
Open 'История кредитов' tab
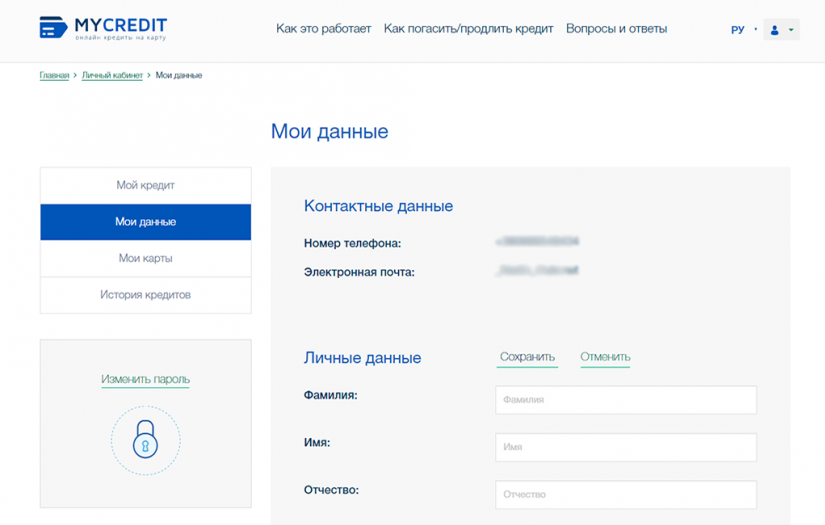pos(146,295)
